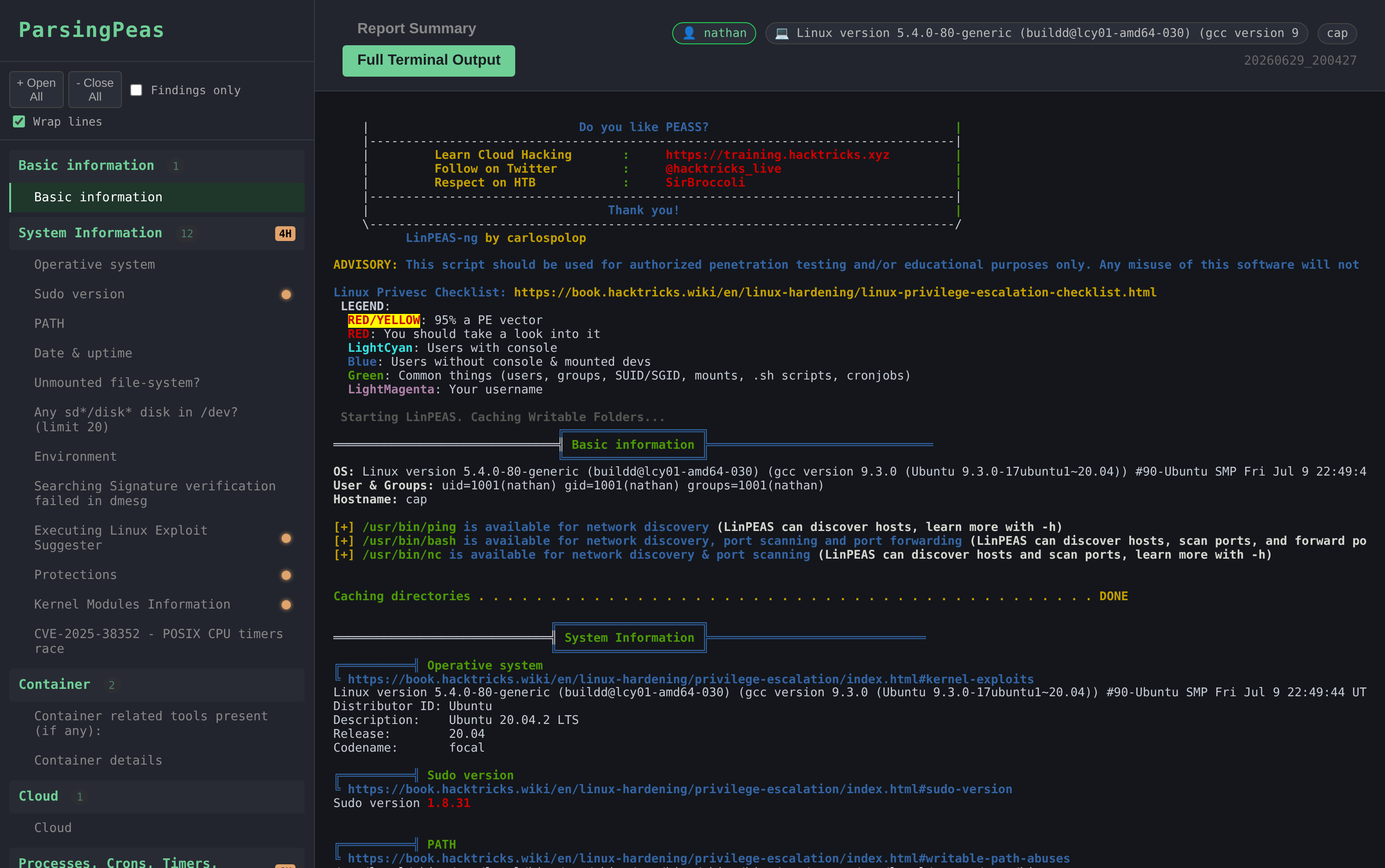Click the Basic information terminal section banner
This screenshot has height=868, width=1385.
pos(632,445)
